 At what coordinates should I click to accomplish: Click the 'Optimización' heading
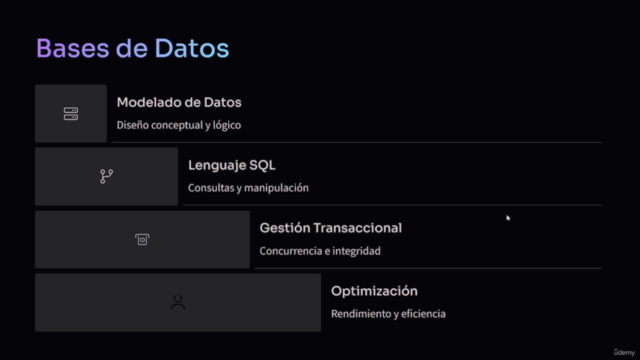click(x=374, y=291)
